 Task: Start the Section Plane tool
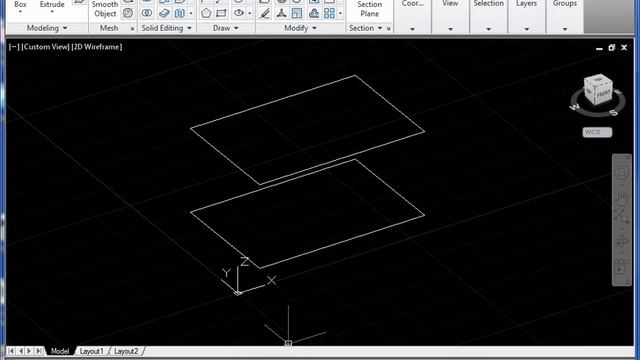(369, 9)
